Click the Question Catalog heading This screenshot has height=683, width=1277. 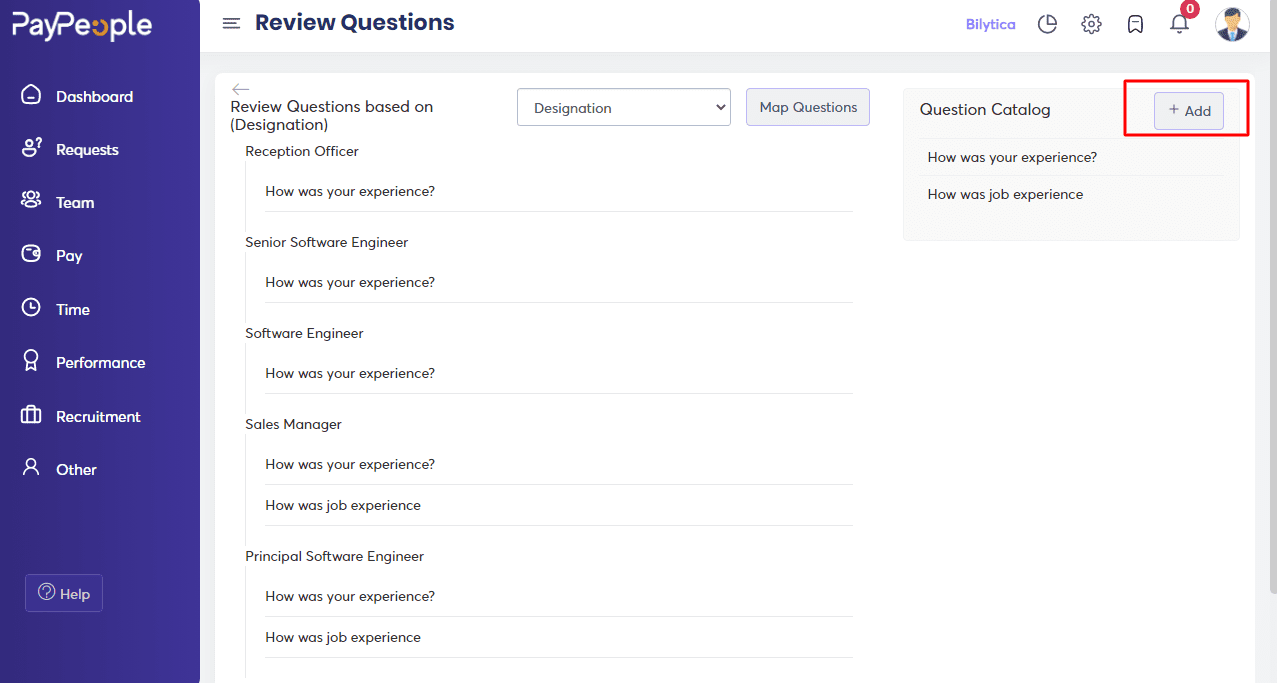(x=985, y=109)
